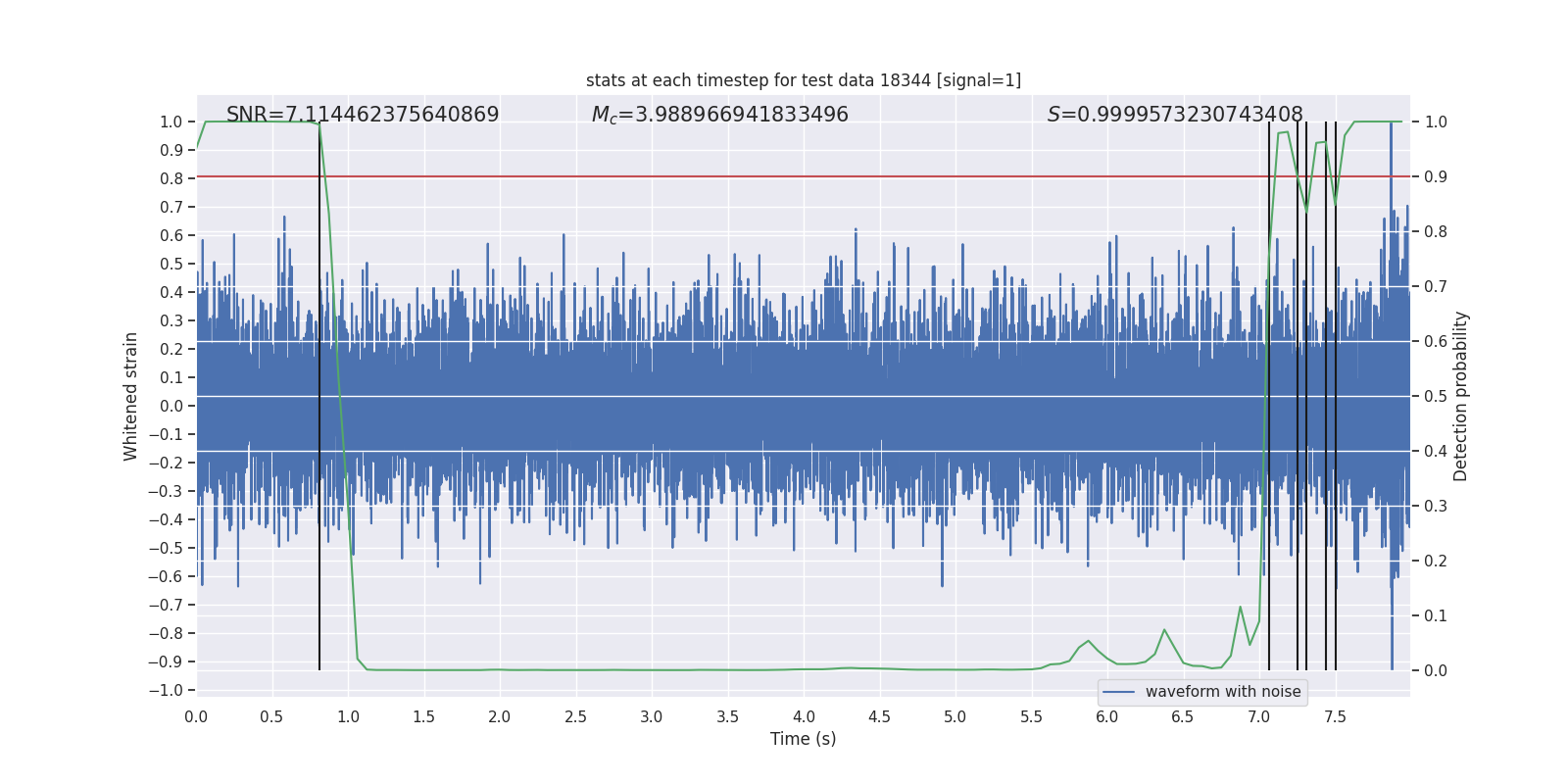1568x784 pixels.
Task: Click the left y-axis tick label −1.0
Action: (166, 690)
